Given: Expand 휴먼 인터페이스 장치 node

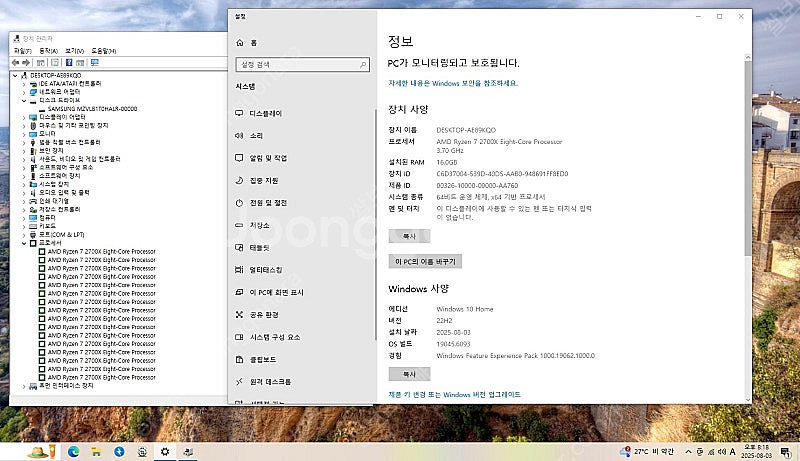Looking at the screenshot, I should coord(23,387).
